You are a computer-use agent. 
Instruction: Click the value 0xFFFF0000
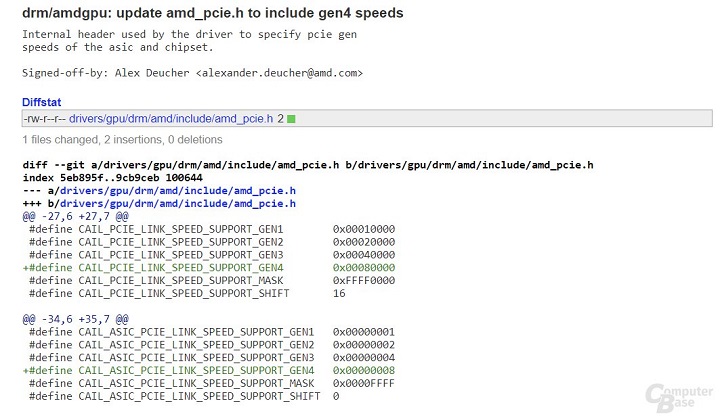click(x=364, y=280)
